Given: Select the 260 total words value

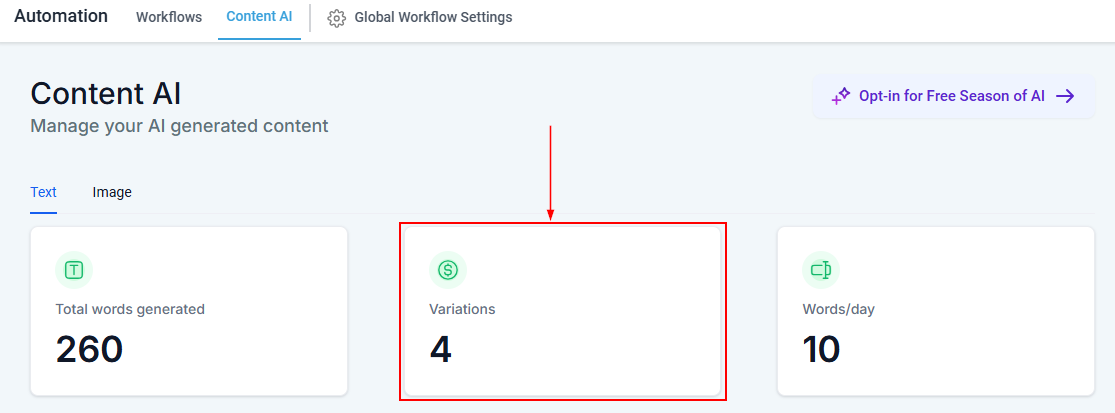Looking at the screenshot, I should [x=89, y=349].
